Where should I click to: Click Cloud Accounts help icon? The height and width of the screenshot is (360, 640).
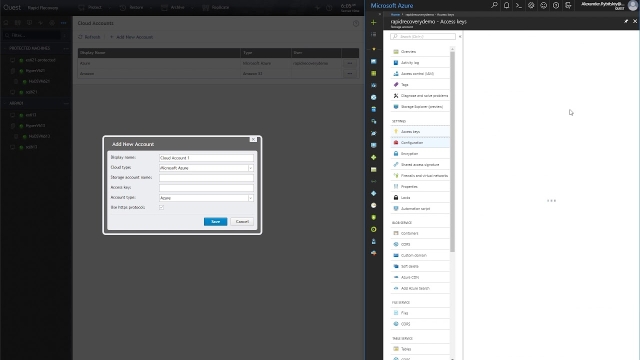pyautogui.click(x=356, y=24)
